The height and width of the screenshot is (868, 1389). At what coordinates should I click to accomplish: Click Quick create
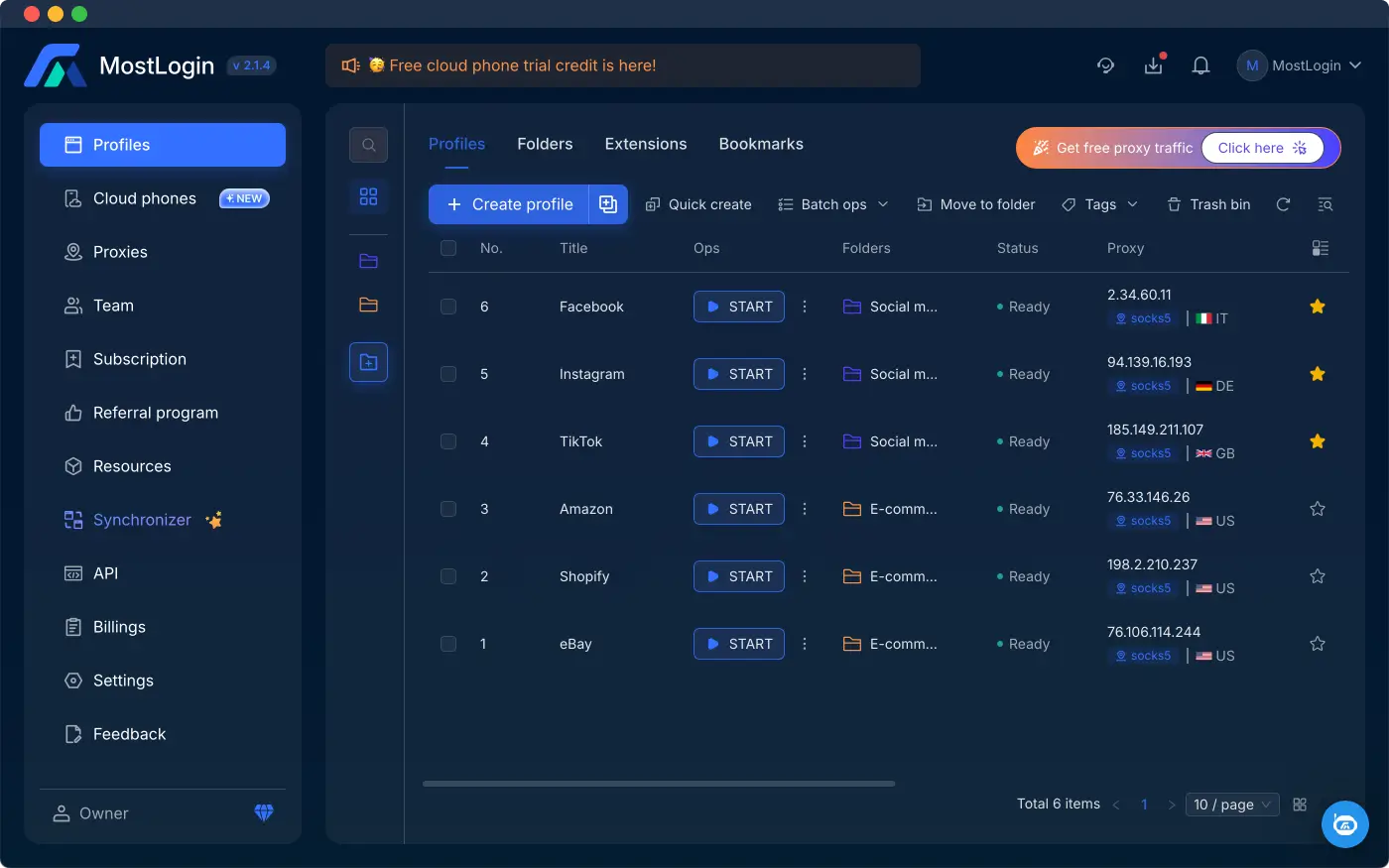tap(698, 204)
